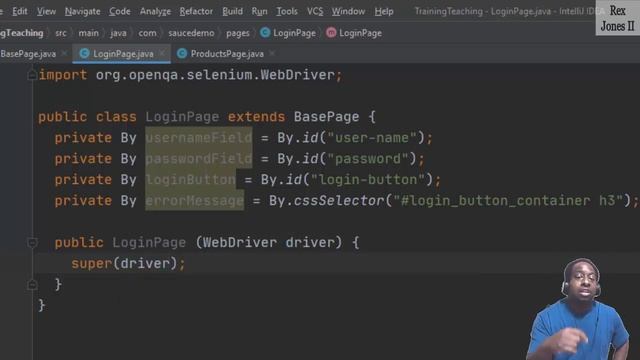Open the Run menu
Viewport: 640px width, 360px height.
259,11
